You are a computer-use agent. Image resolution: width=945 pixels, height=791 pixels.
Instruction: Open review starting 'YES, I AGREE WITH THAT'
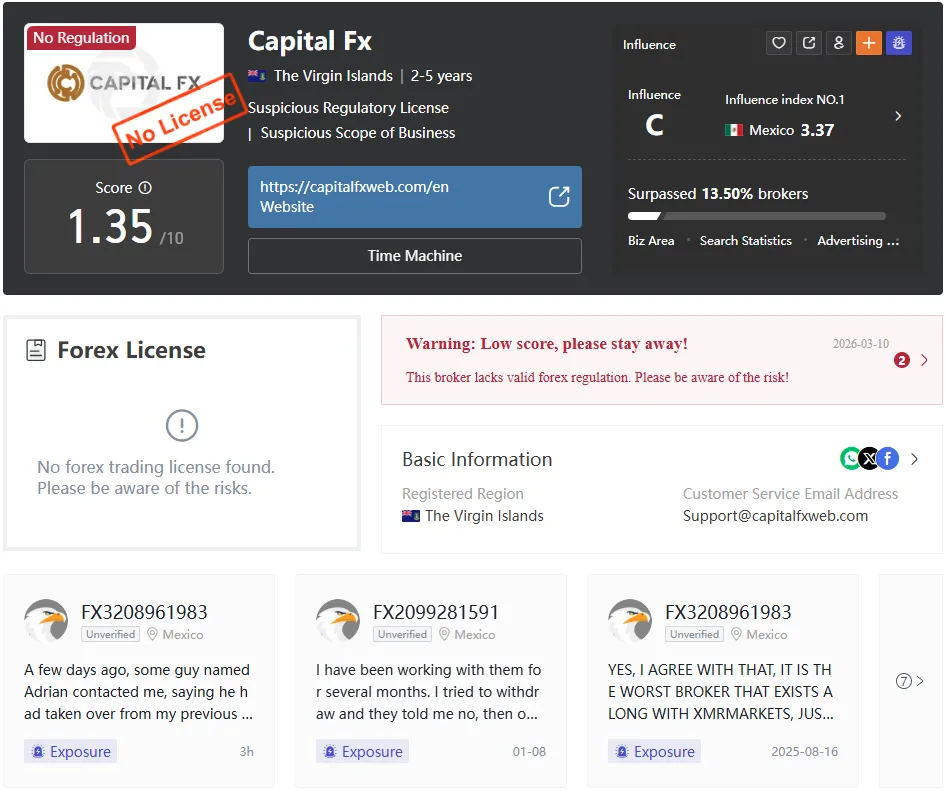pos(721,692)
